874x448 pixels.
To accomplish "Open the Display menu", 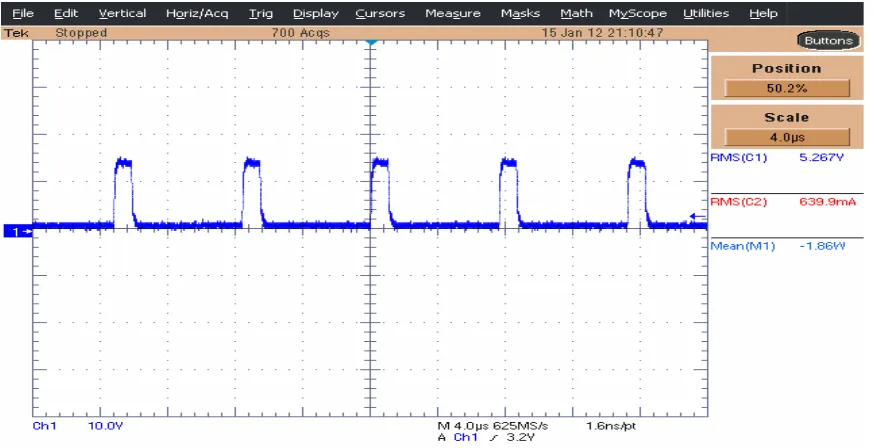I will click(x=315, y=13).
